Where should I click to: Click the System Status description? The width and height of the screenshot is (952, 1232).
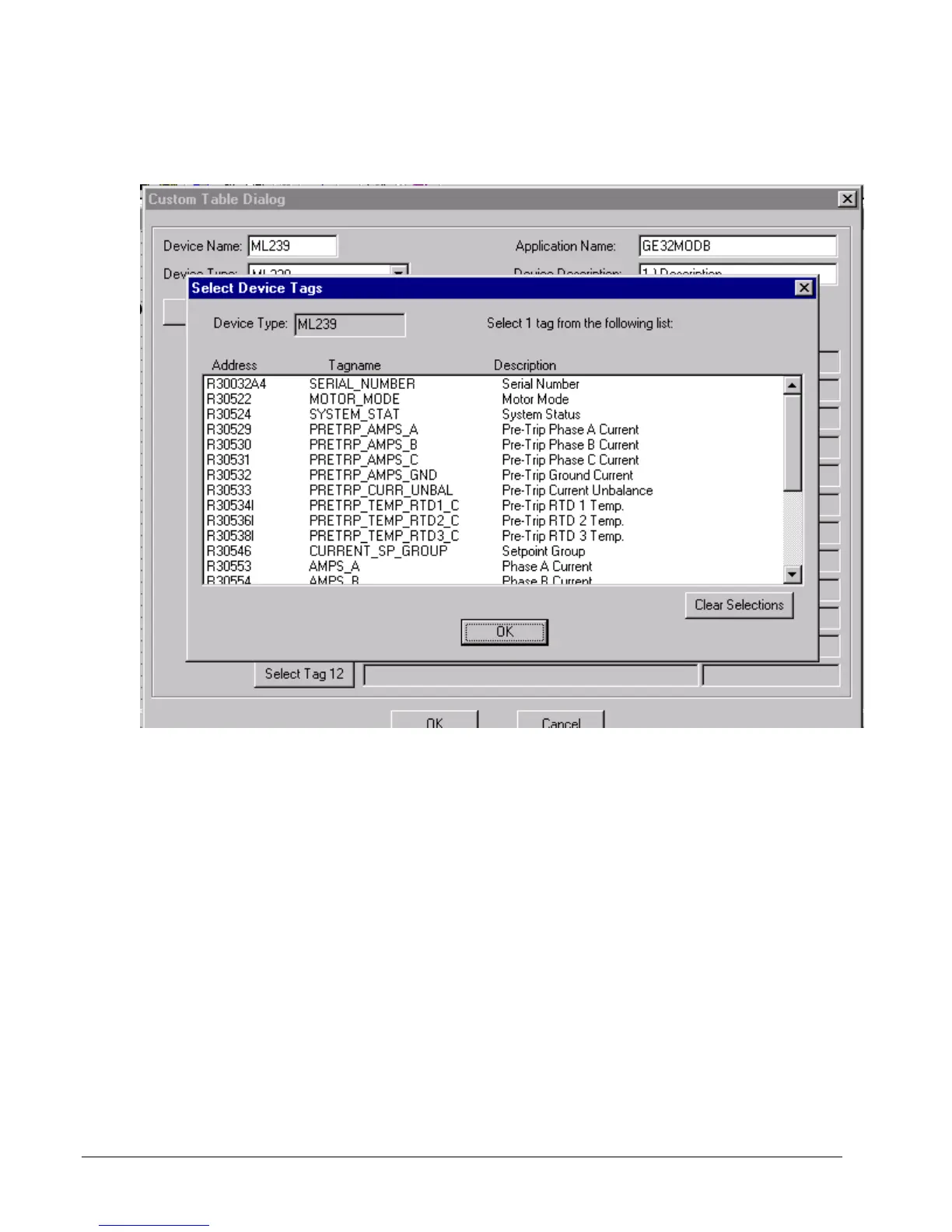(x=541, y=415)
